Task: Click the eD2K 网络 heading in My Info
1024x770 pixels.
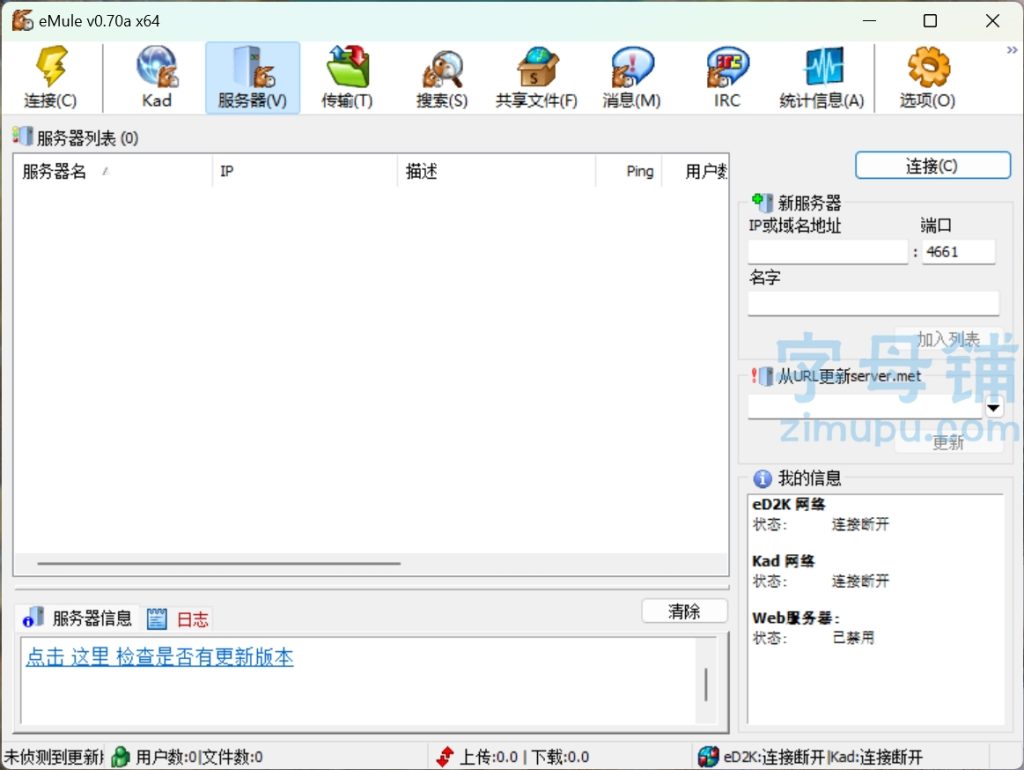Action: [x=788, y=505]
